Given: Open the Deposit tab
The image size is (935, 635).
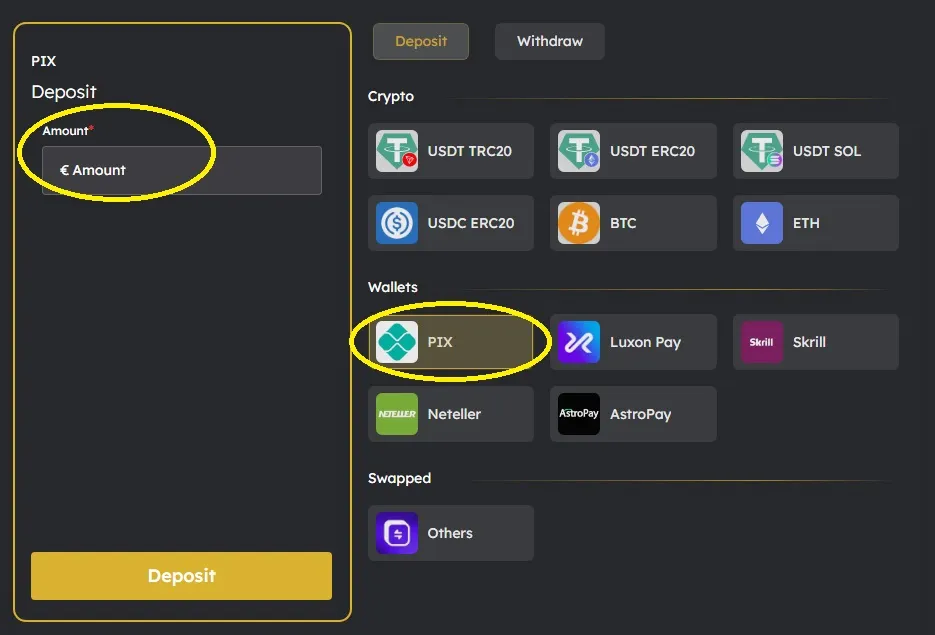Looking at the screenshot, I should point(420,42).
